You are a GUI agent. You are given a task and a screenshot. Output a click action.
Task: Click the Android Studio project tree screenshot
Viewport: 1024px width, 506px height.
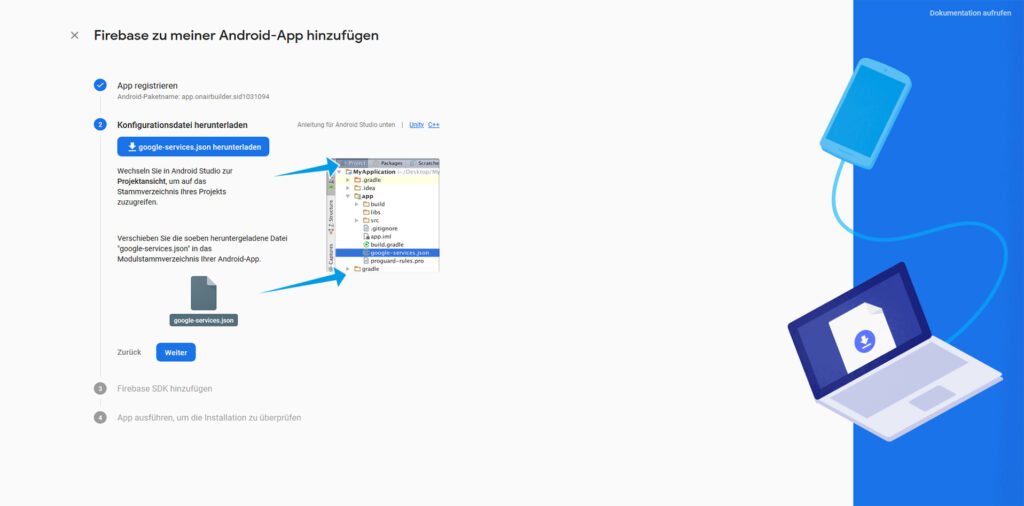(383, 215)
